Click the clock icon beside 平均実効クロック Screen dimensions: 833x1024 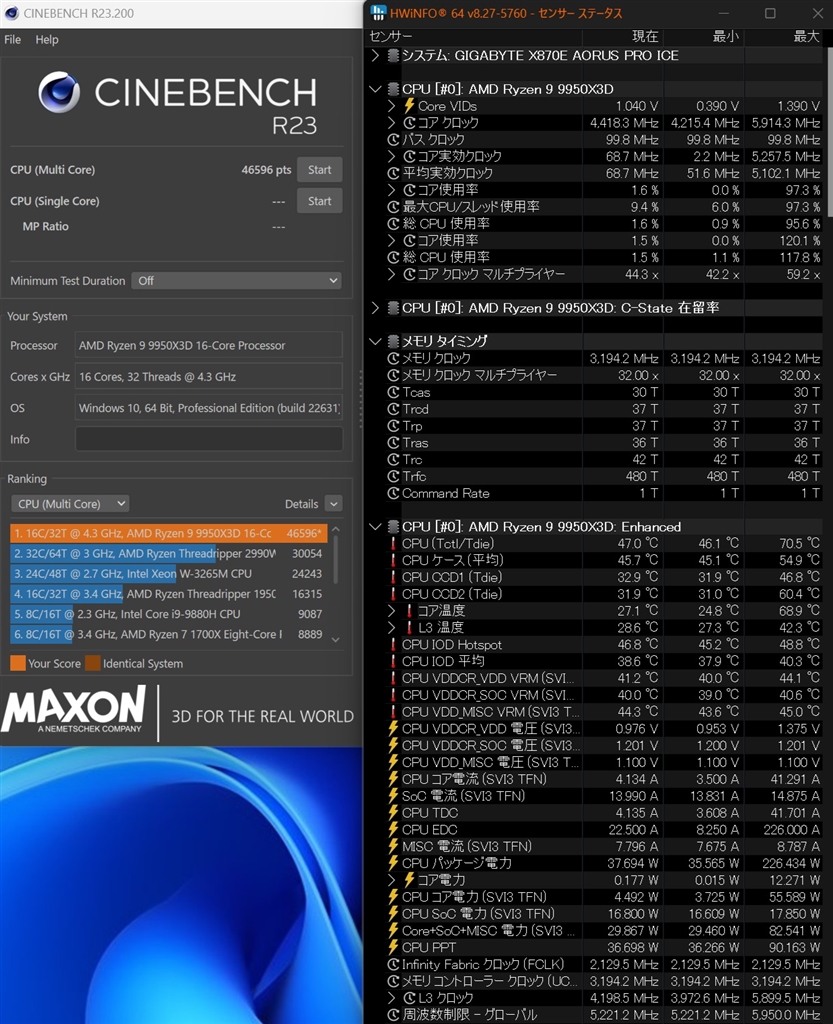click(393, 173)
